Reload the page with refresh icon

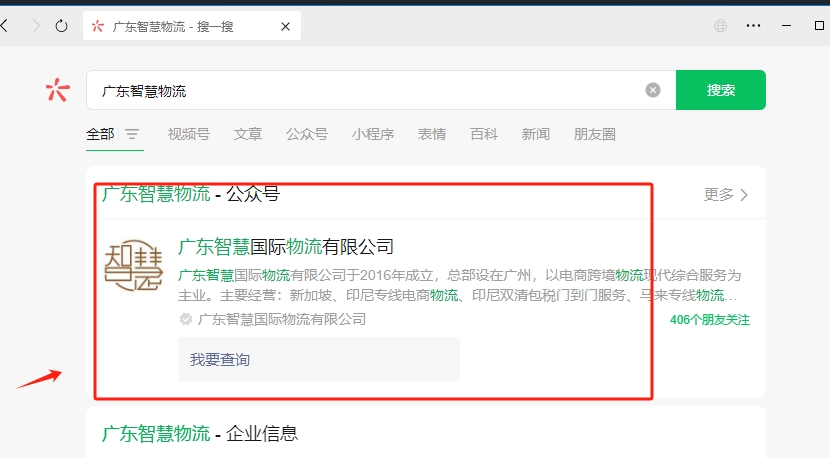coord(61,25)
